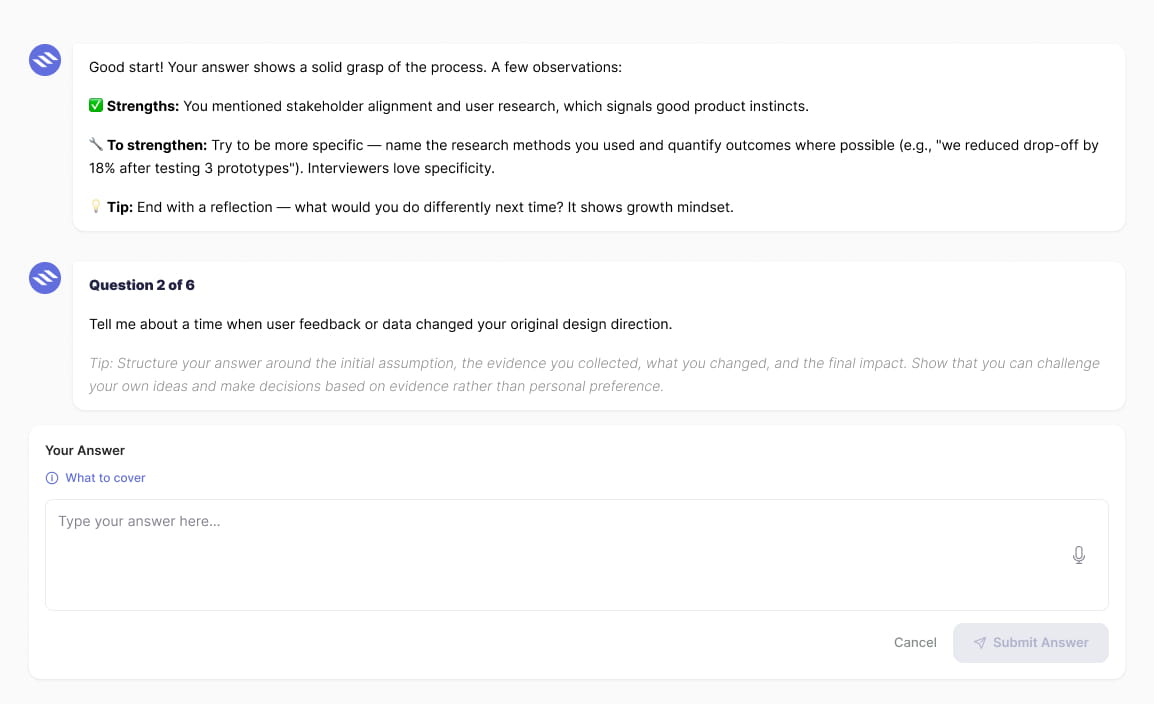This screenshot has height=704, width=1154.
Task: Click the Cancel button
Action: click(x=915, y=643)
